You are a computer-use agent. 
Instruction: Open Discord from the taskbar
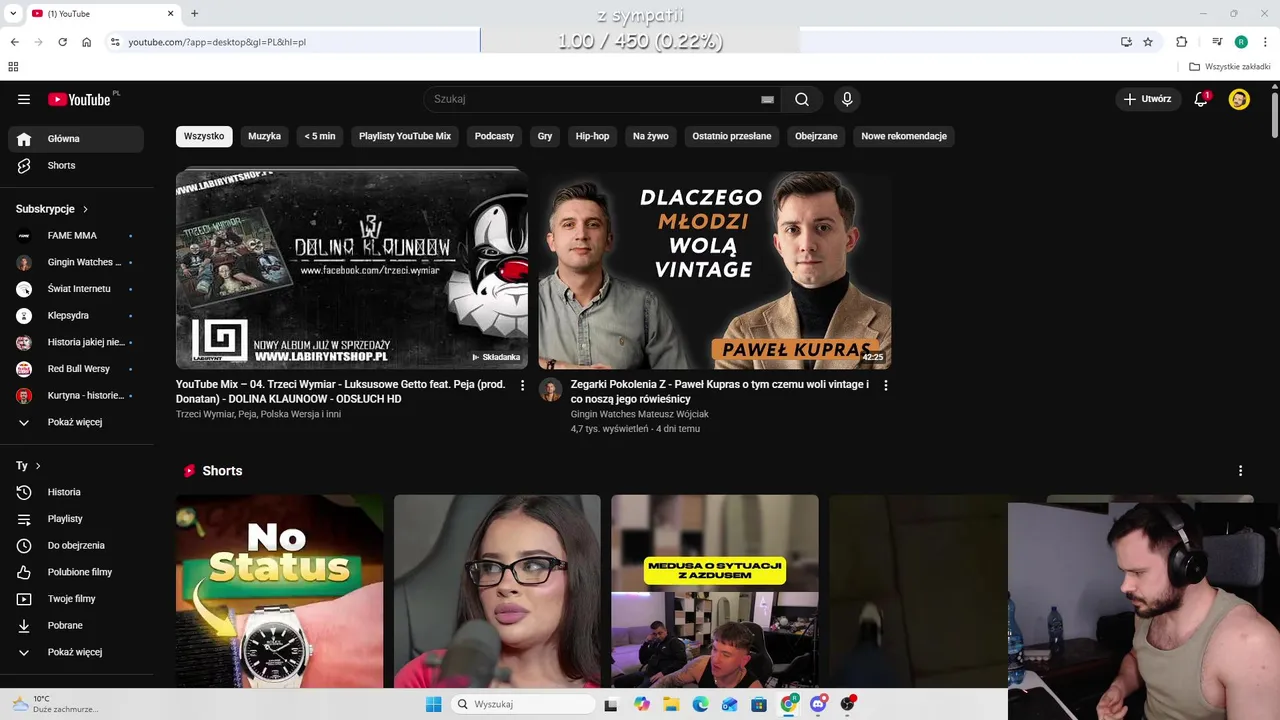(819, 704)
